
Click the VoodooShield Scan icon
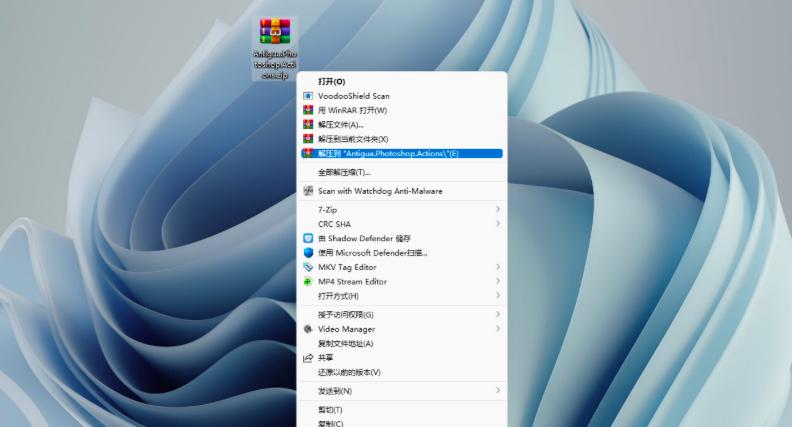[308, 96]
